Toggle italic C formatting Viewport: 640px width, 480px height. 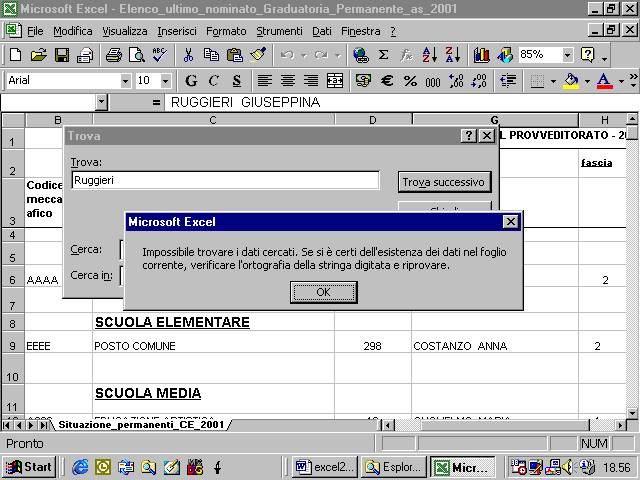click(213, 81)
